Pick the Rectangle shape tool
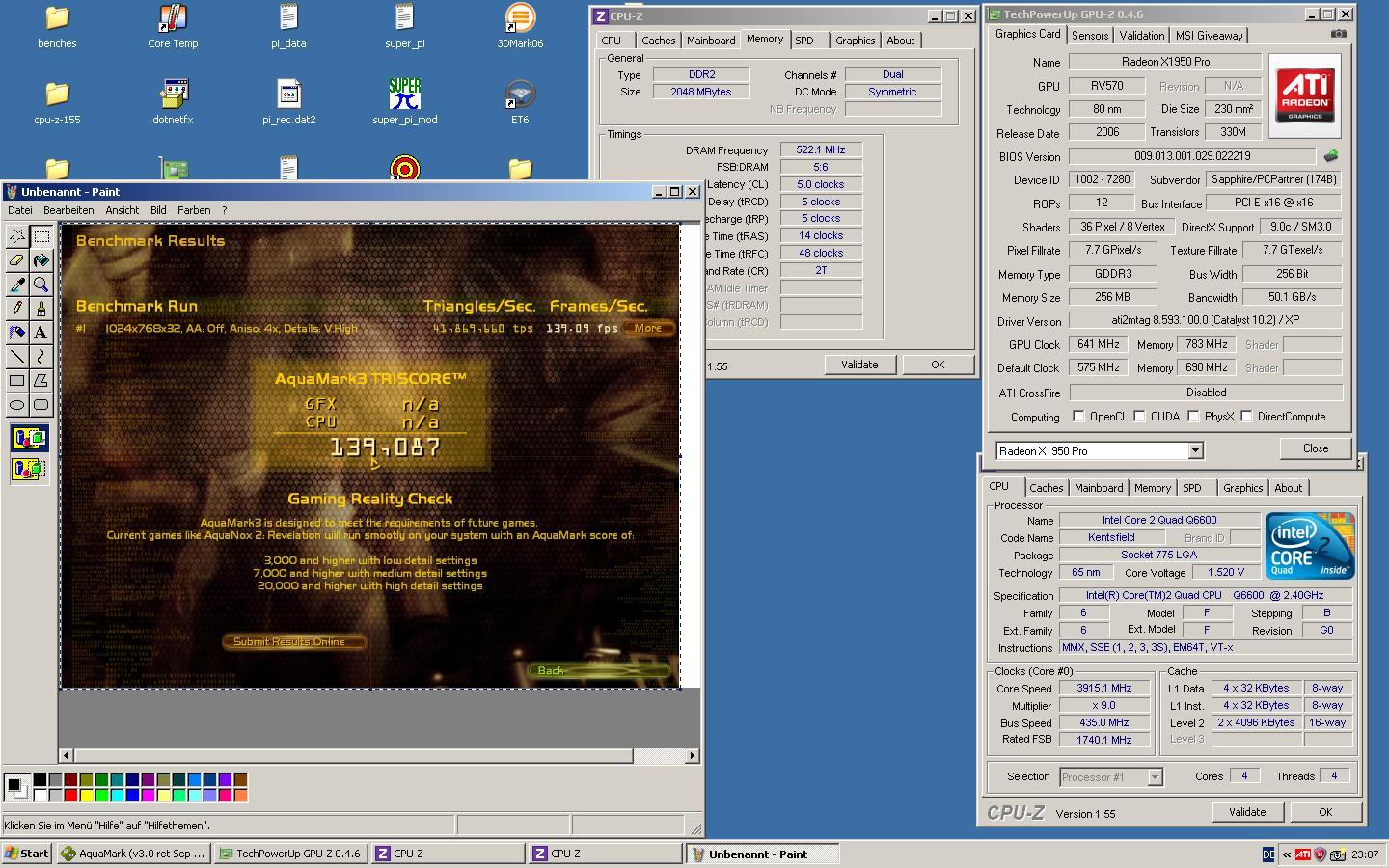This screenshot has height=868, width=1389. coord(17,381)
